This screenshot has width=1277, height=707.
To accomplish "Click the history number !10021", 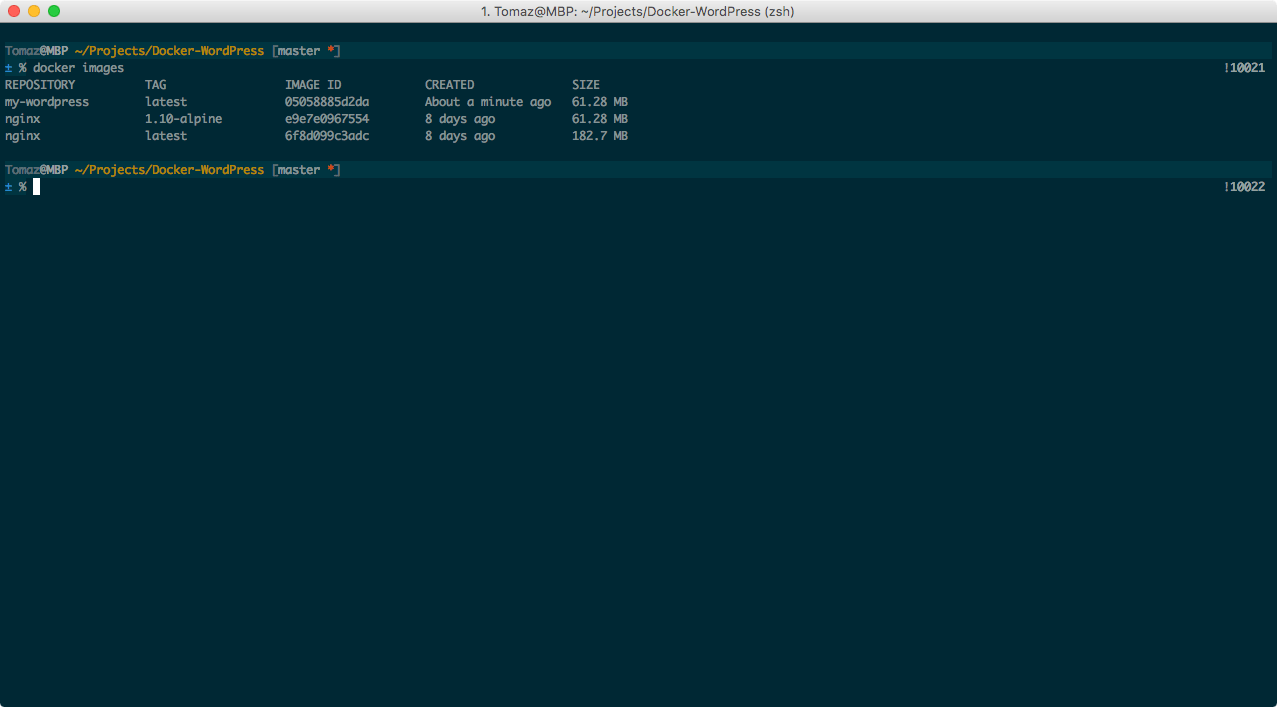I will click(x=1245, y=68).
